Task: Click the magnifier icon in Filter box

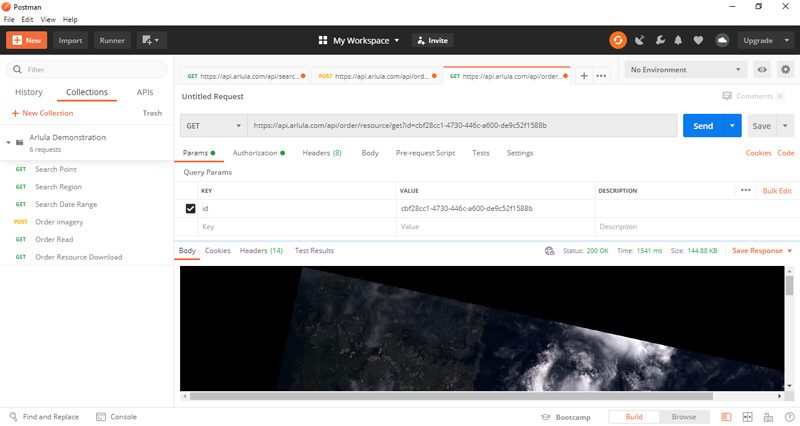Action: point(17,69)
